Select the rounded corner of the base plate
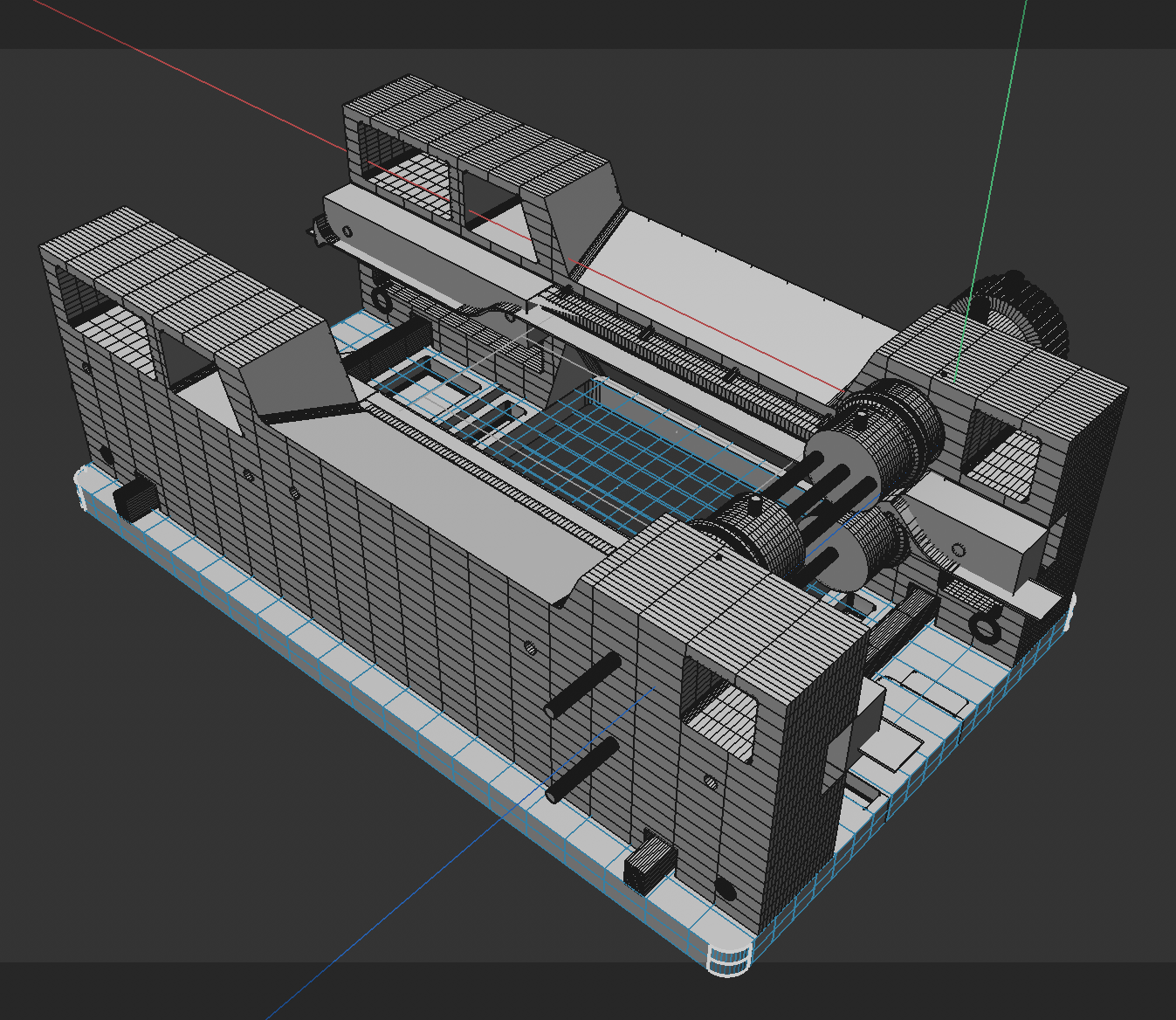This screenshot has height=1020, width=1176. [728, 958]
